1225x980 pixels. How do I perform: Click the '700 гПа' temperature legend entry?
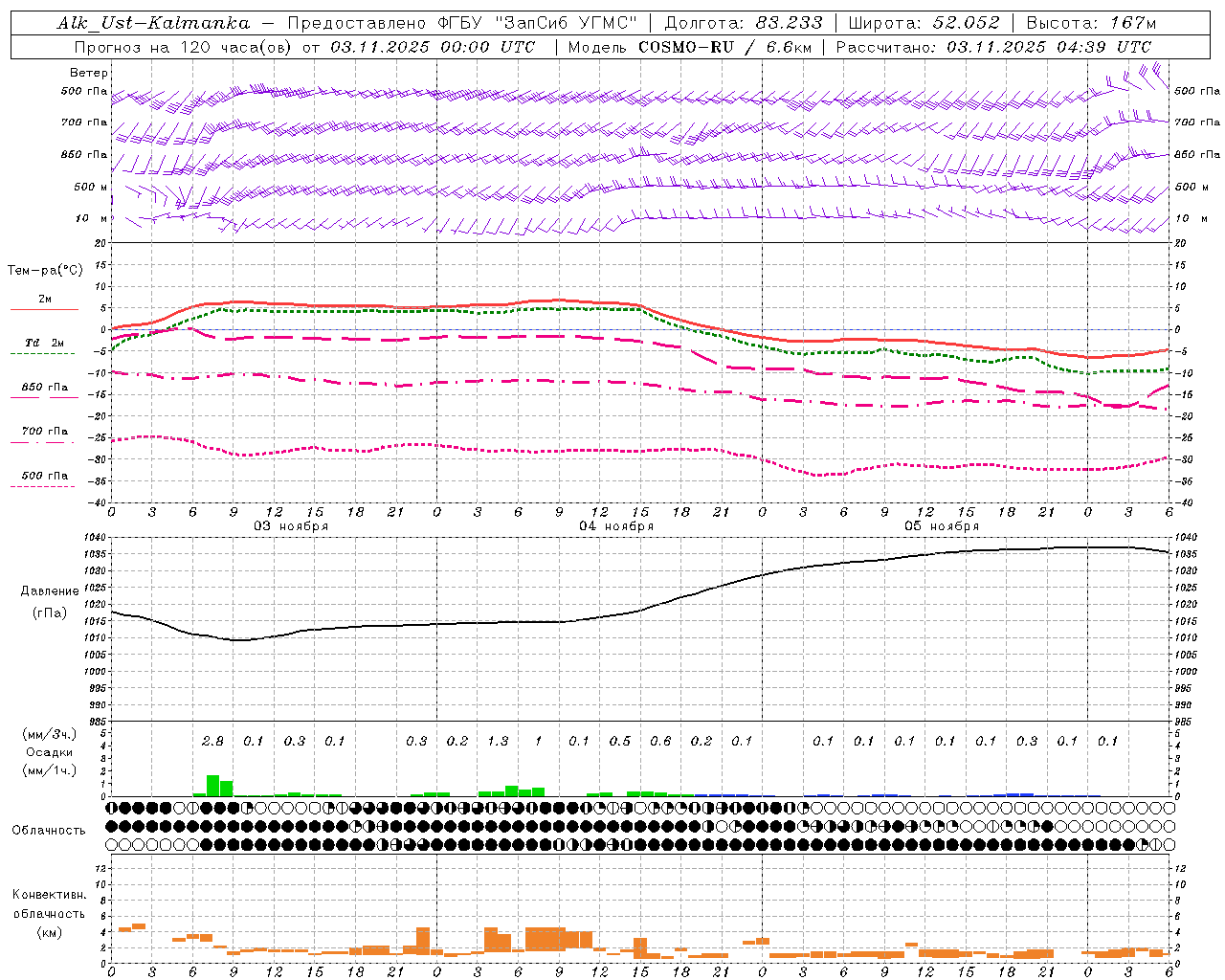tap(45, 432)
